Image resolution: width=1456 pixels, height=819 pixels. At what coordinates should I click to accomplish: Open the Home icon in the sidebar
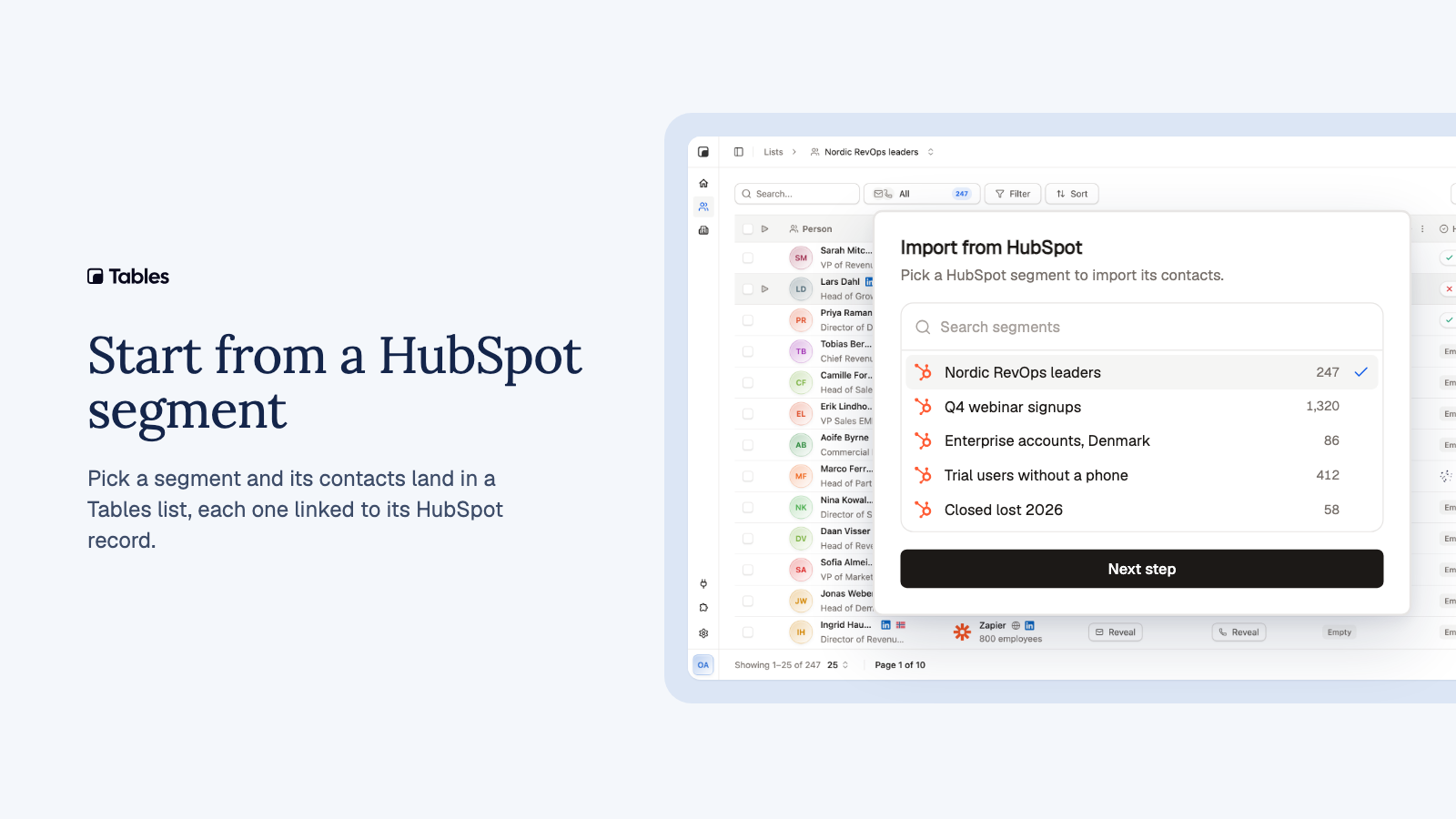(x=703, y=183)
